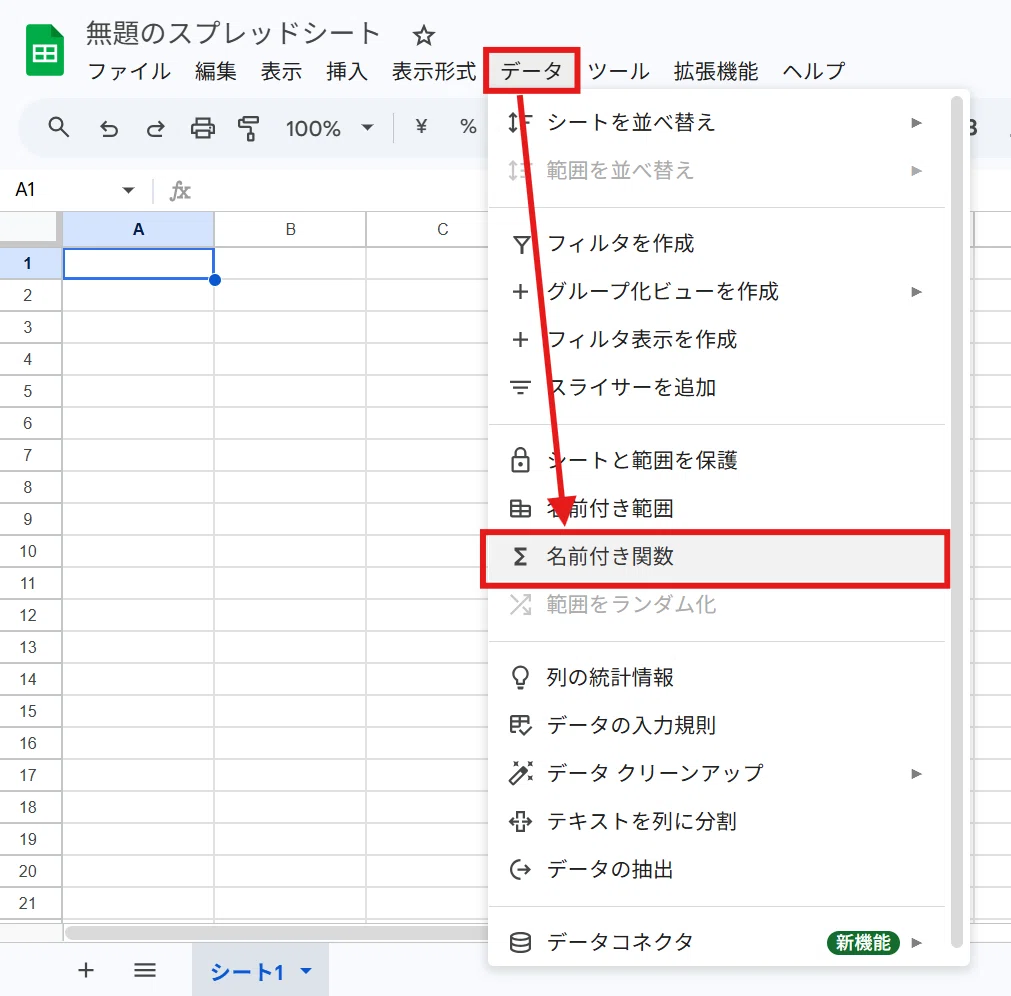Open the 挿入 menu
This screenshot has width=1011, height=996.
[x=347, y=71]
